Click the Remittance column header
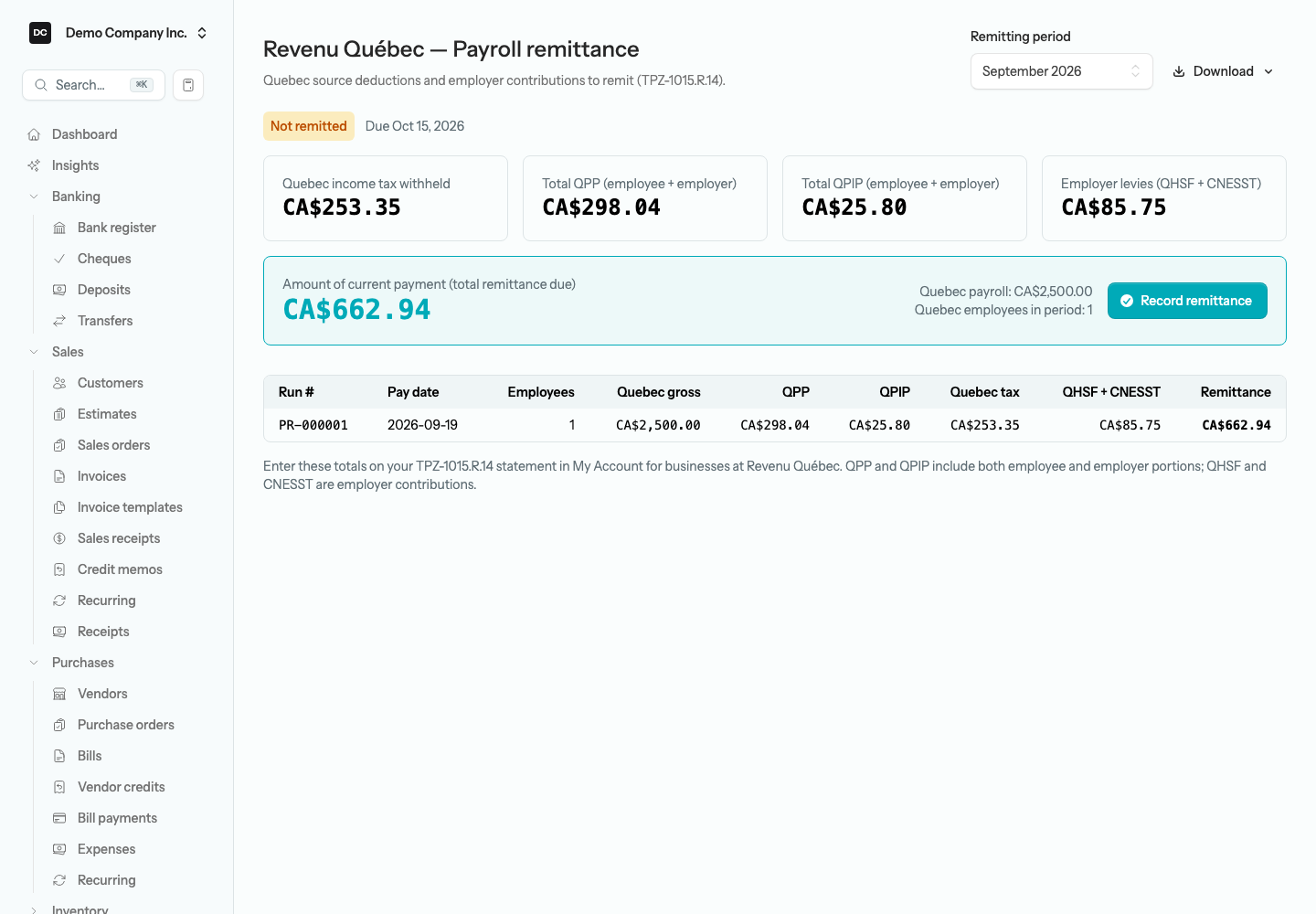Viewport: 1316px width, 914px height. tap(1236, 392)
